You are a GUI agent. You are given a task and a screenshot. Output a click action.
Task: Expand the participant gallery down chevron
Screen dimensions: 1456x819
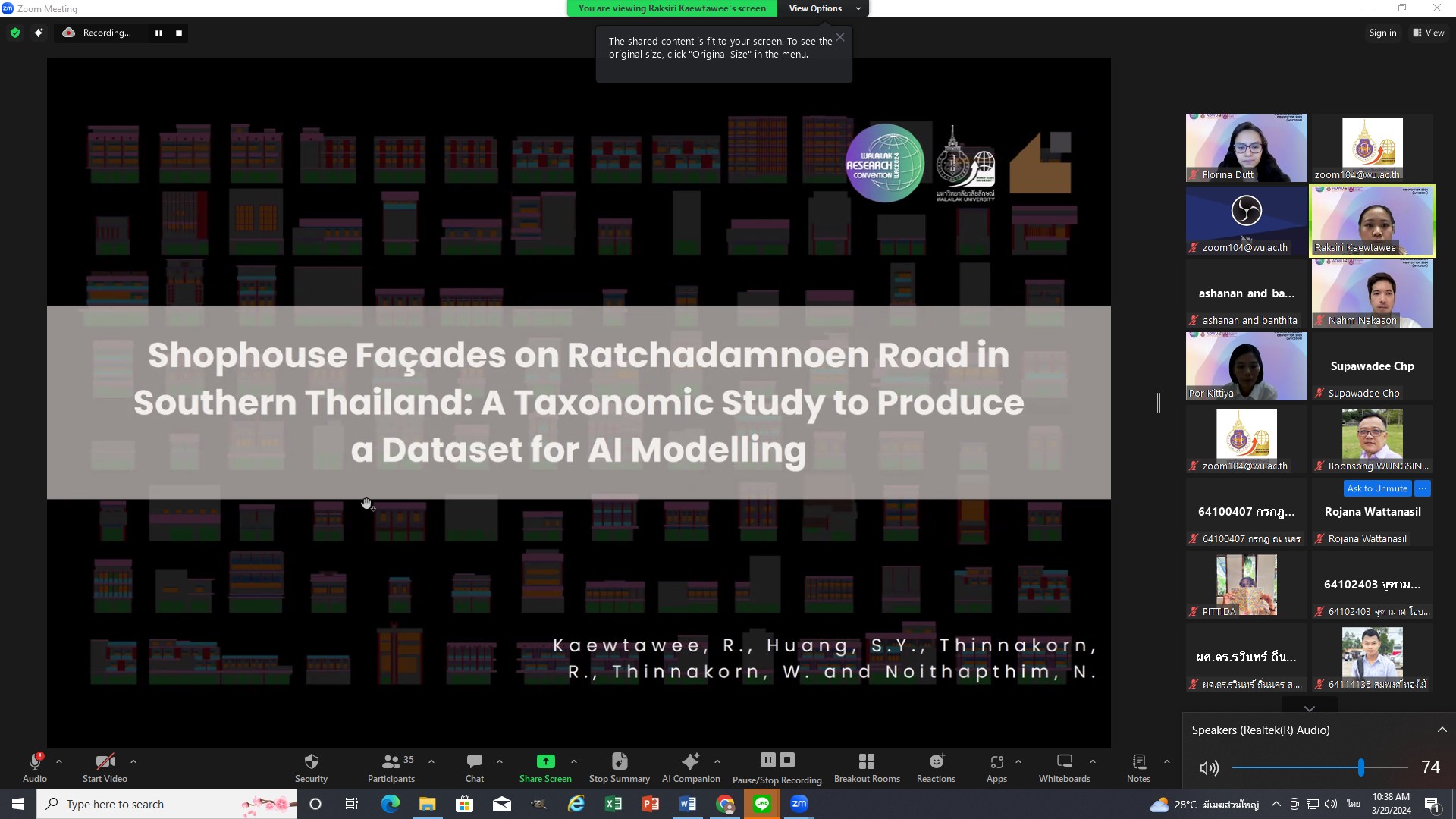coord(1309,708)
